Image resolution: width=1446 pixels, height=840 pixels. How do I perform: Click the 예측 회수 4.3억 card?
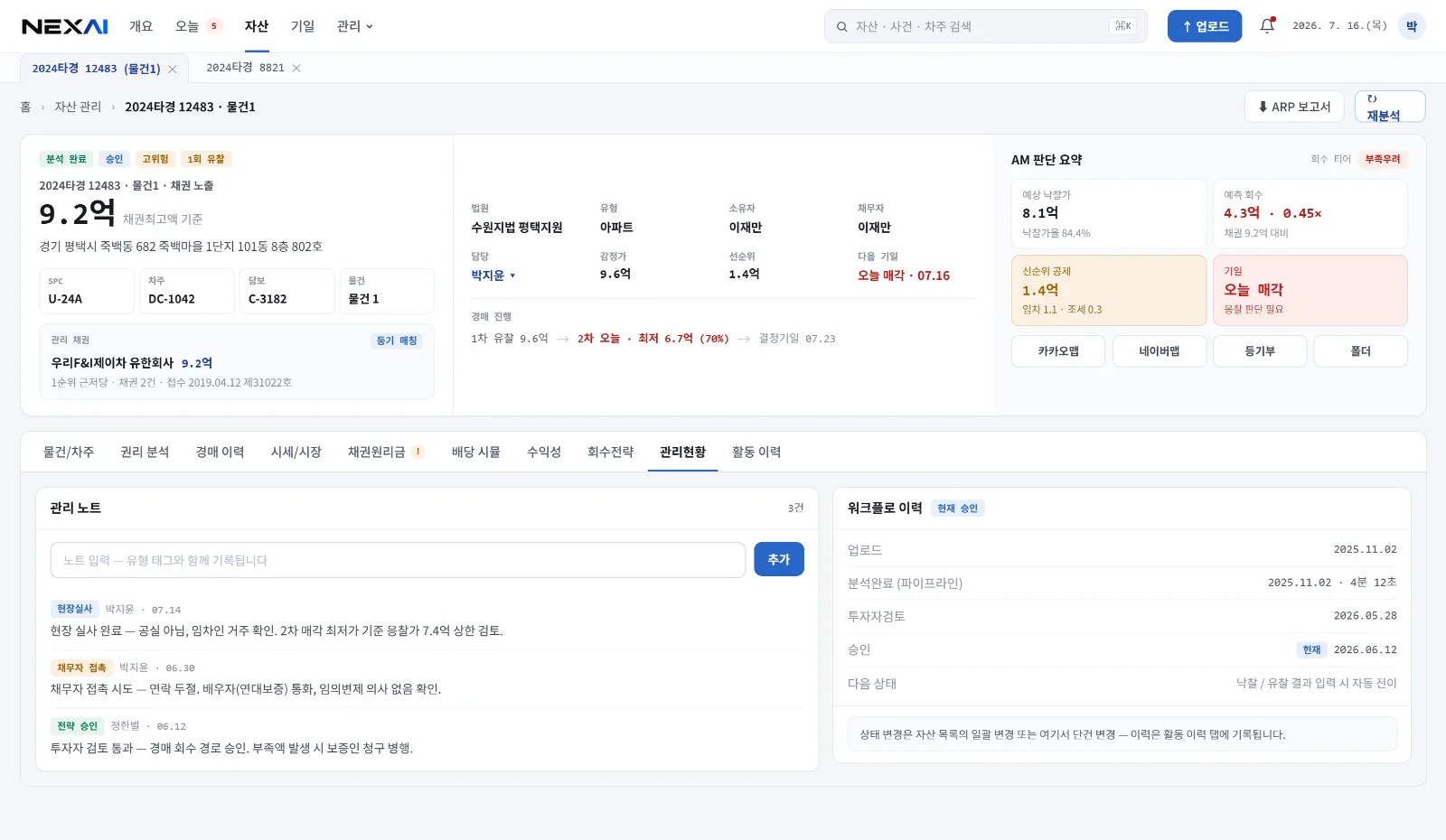(x=1310, y=214)
